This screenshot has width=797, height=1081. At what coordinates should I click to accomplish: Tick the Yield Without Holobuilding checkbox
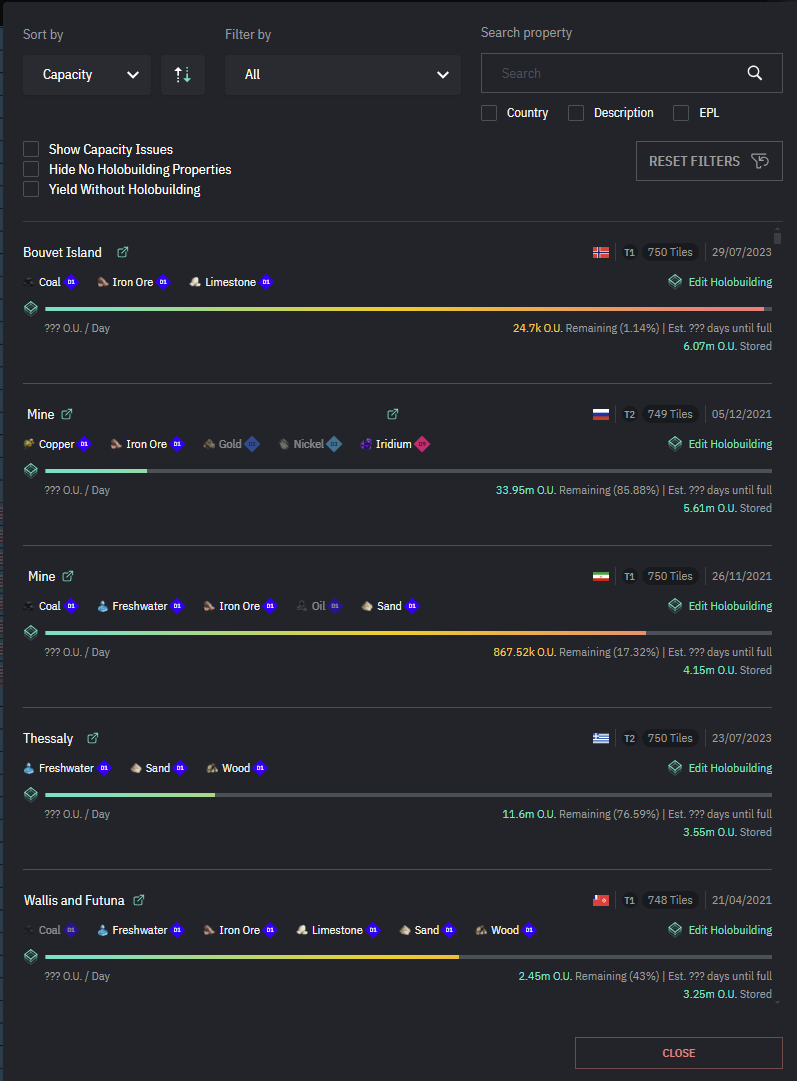click(x=31, y=189)
